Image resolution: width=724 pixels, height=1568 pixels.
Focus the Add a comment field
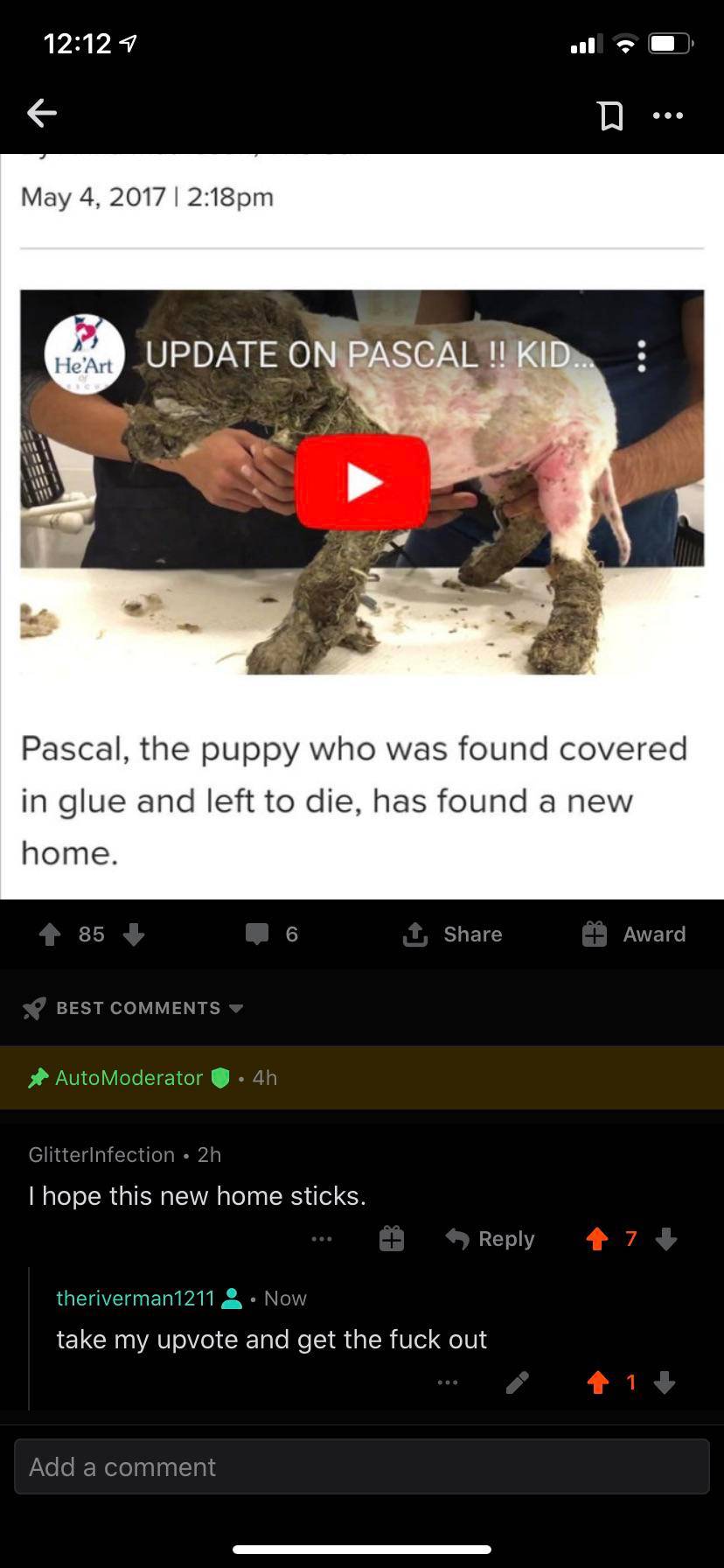point(362,1466)
